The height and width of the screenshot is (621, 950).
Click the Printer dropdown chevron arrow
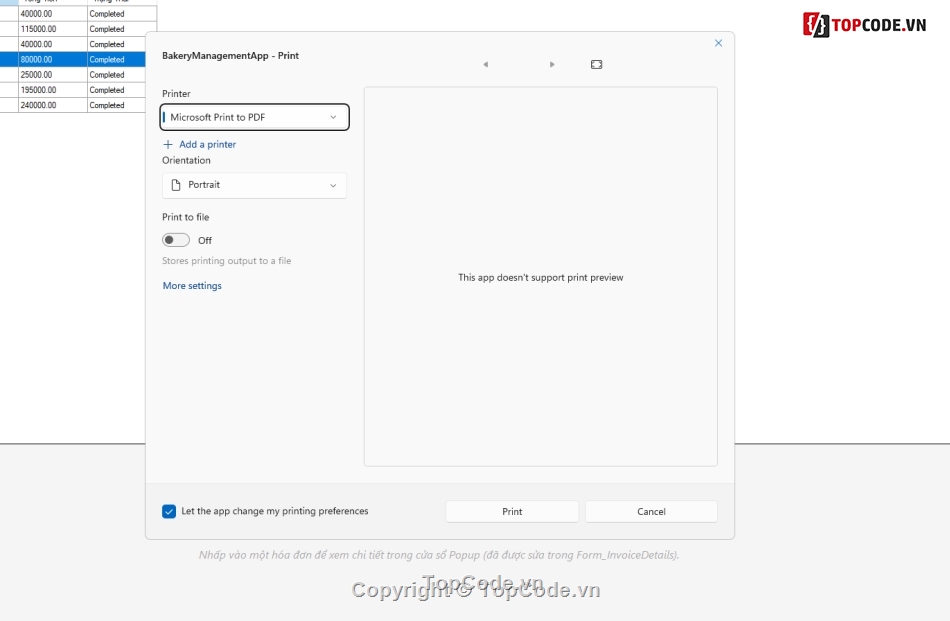click(333, 117)
